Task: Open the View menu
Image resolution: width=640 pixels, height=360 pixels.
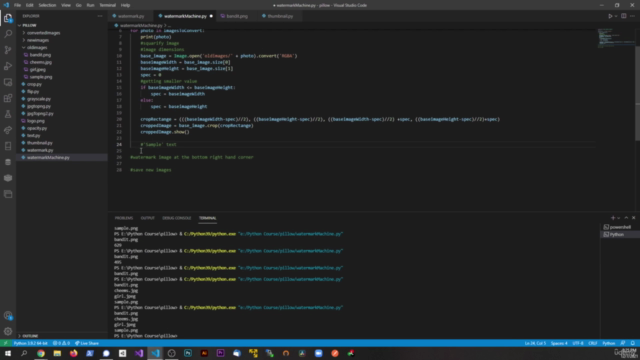Action: (x=66, y=5)
